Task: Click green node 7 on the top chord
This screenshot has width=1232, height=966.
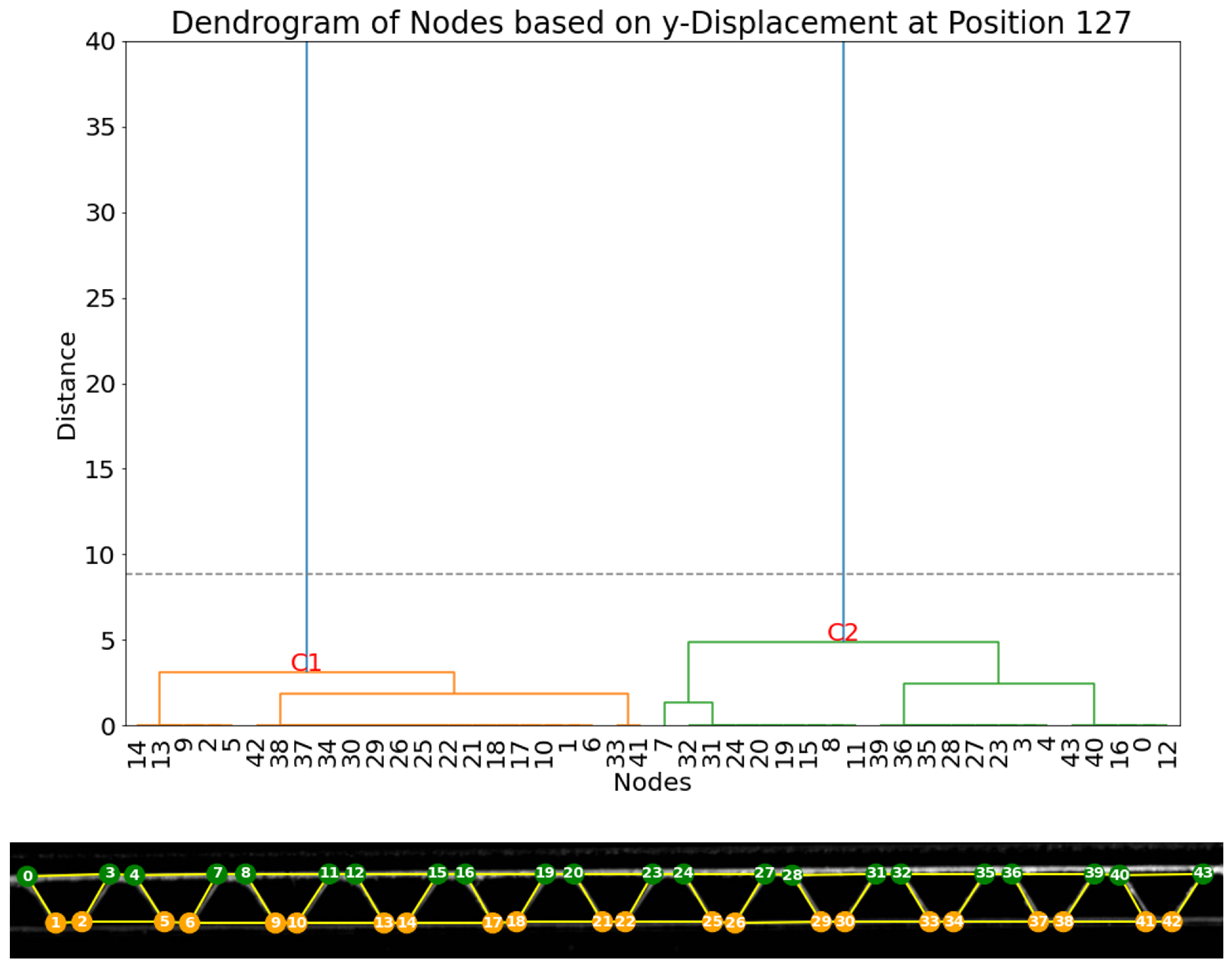Action: pos(218,873)
